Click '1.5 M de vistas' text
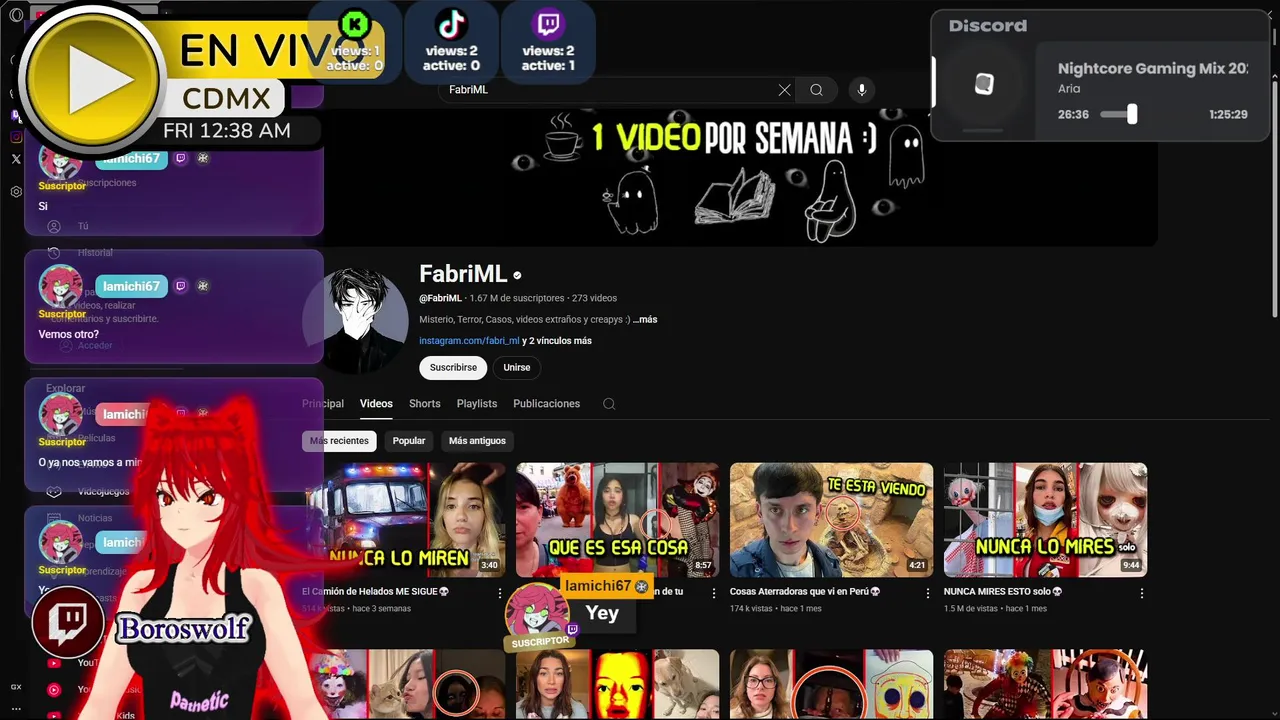Image resolution: width=1280 pixels, height=720 pixels. point(971,609)
